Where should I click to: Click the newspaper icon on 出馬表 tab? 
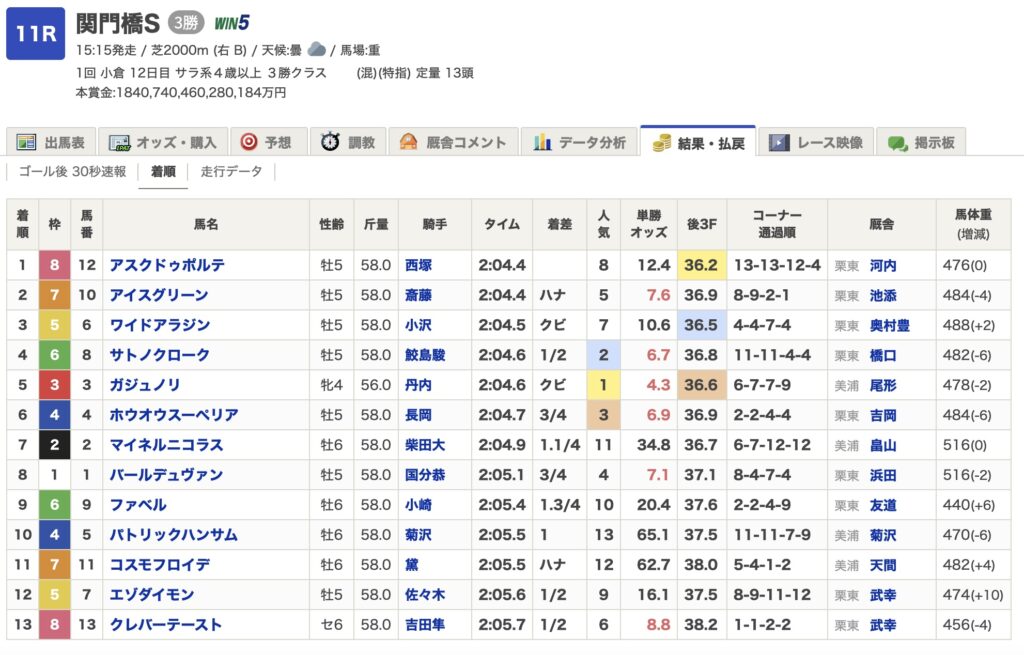(27, 142)
